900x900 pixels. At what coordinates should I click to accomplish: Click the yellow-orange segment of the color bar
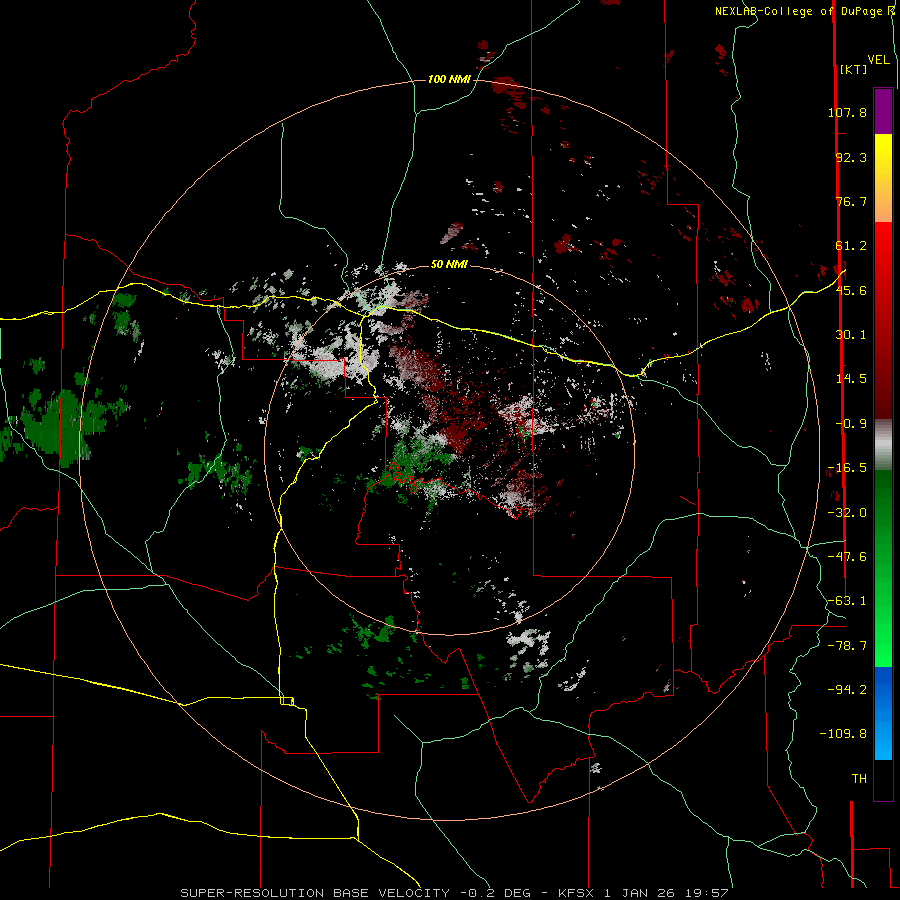tap(883, 178)
